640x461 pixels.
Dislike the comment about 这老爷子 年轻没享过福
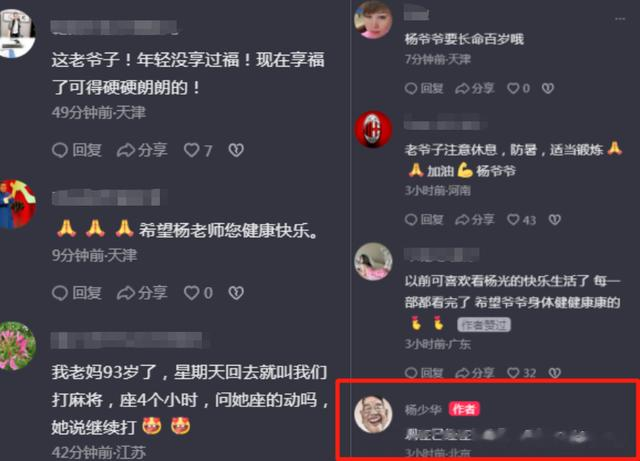pyautogui.click(x=236, y=150)
